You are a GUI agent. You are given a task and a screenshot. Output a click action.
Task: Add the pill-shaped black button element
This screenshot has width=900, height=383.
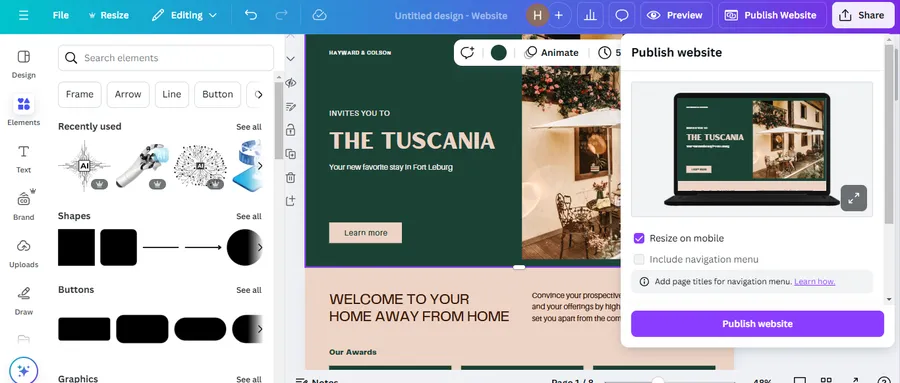200,329
